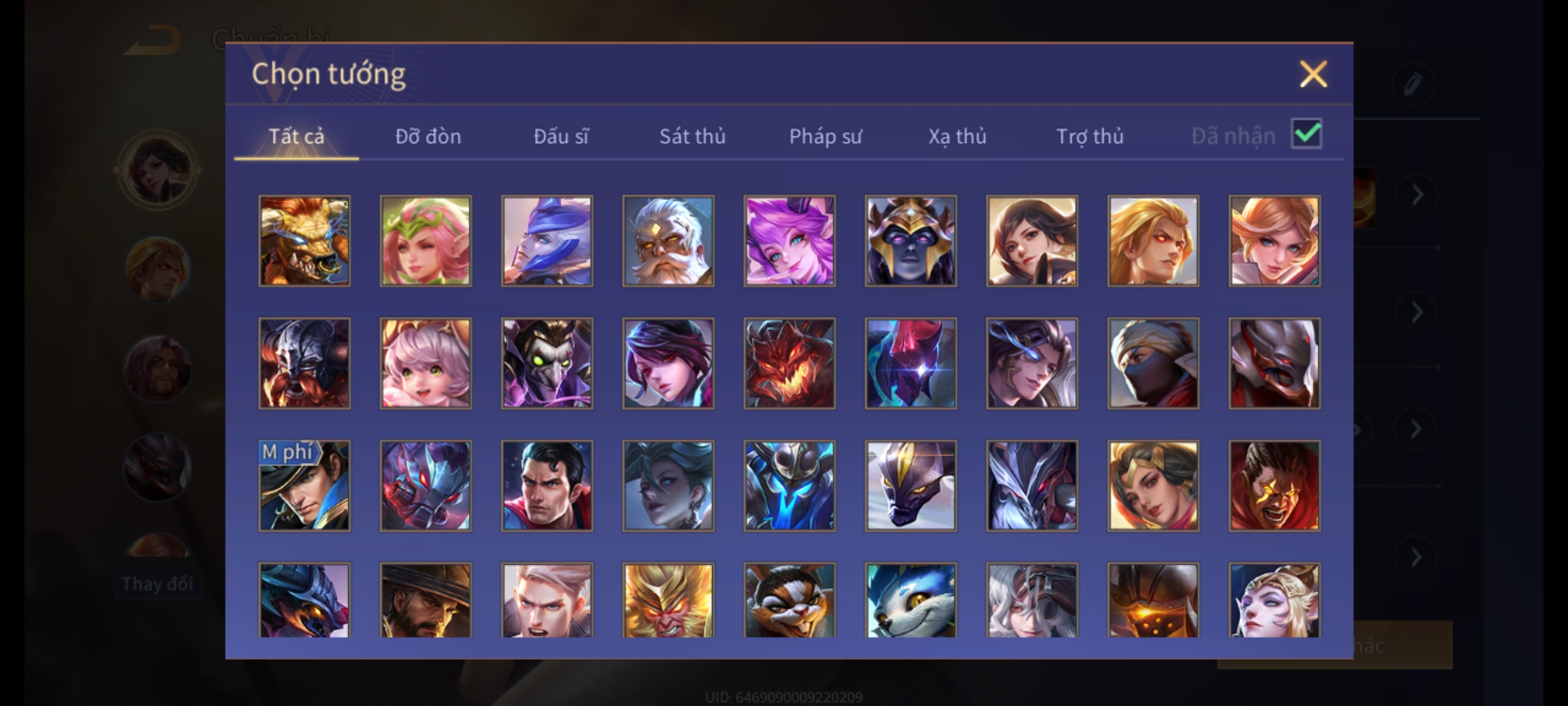The height and width of the screenshot is (706, 1568).
Task: Choose the blue cat hero portrait
Action: (x=911, y=600)
